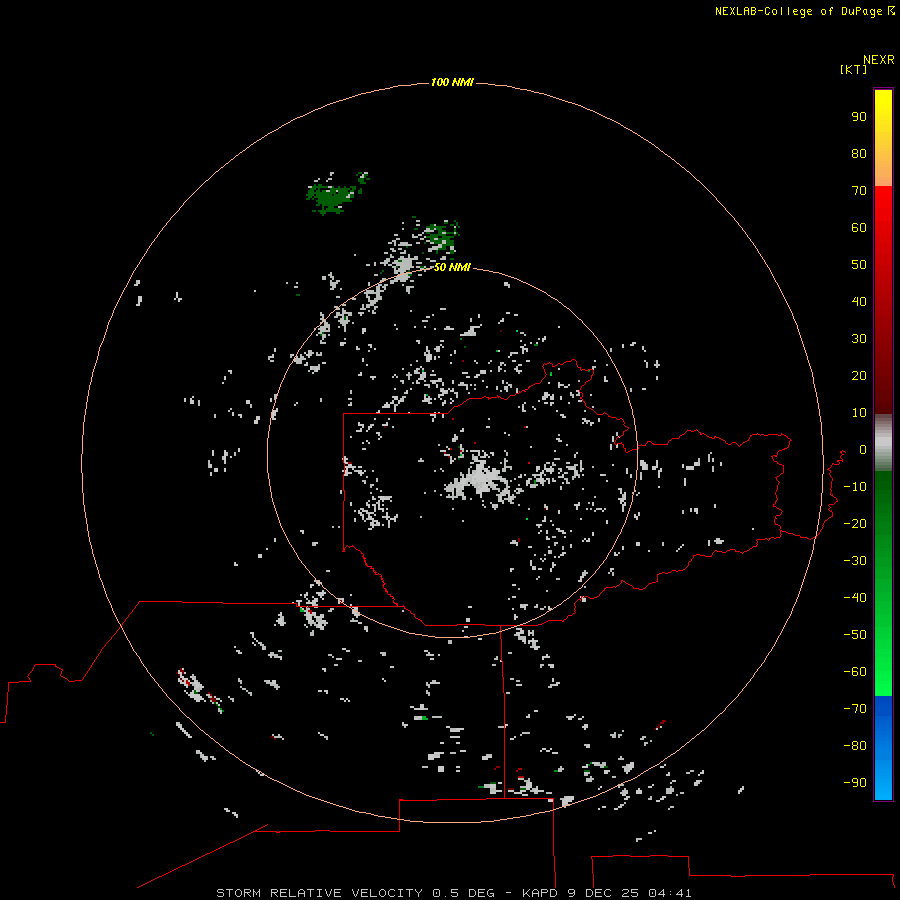Click the smaller green echo above 50 NMI label
Viewport: 900px width, 900px height.
pos(440,236)
